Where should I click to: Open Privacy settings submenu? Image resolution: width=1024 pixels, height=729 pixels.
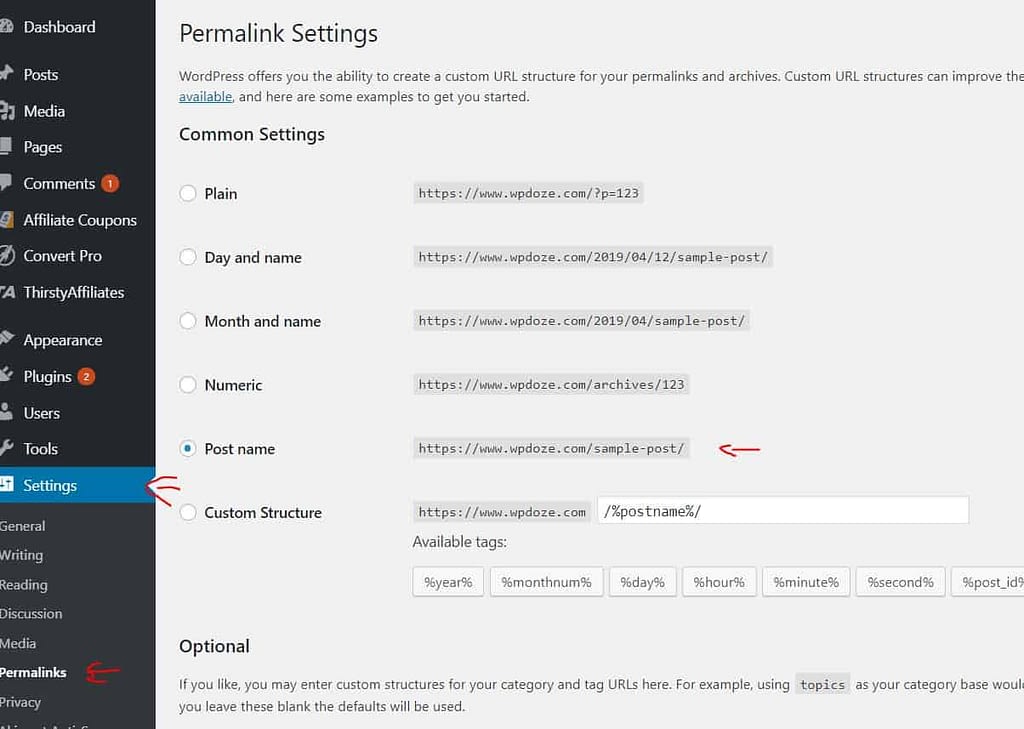tap(20, 702)
